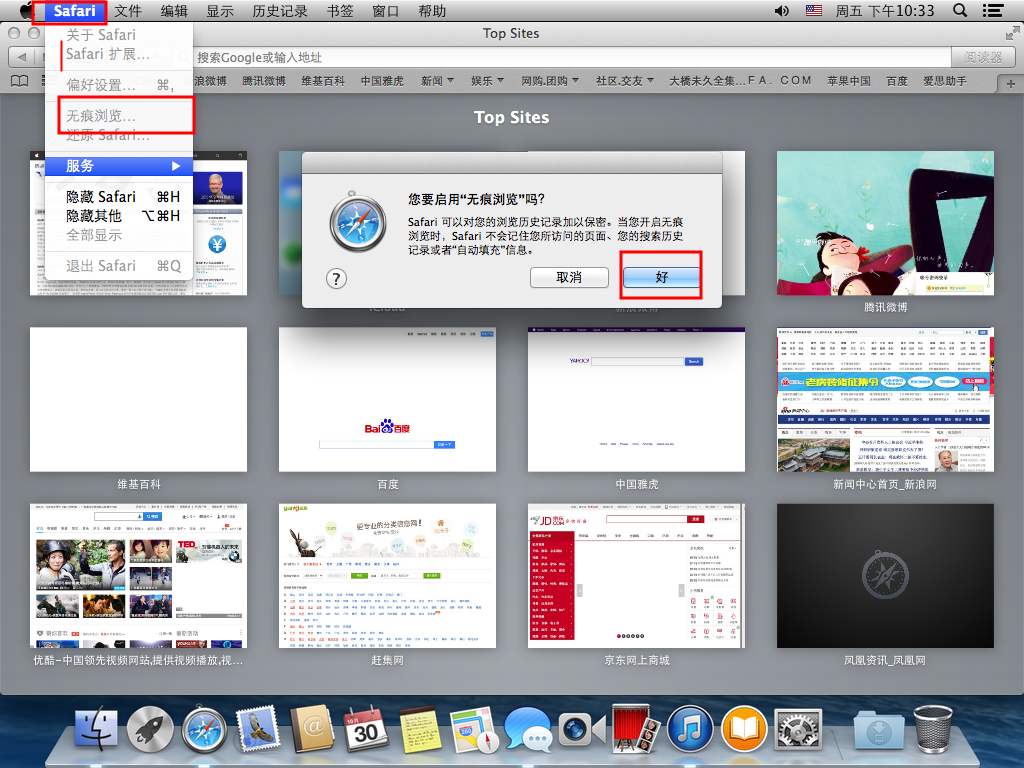
Task: Open Launchpad rocket icon in Dock
Action: (150, 729)
